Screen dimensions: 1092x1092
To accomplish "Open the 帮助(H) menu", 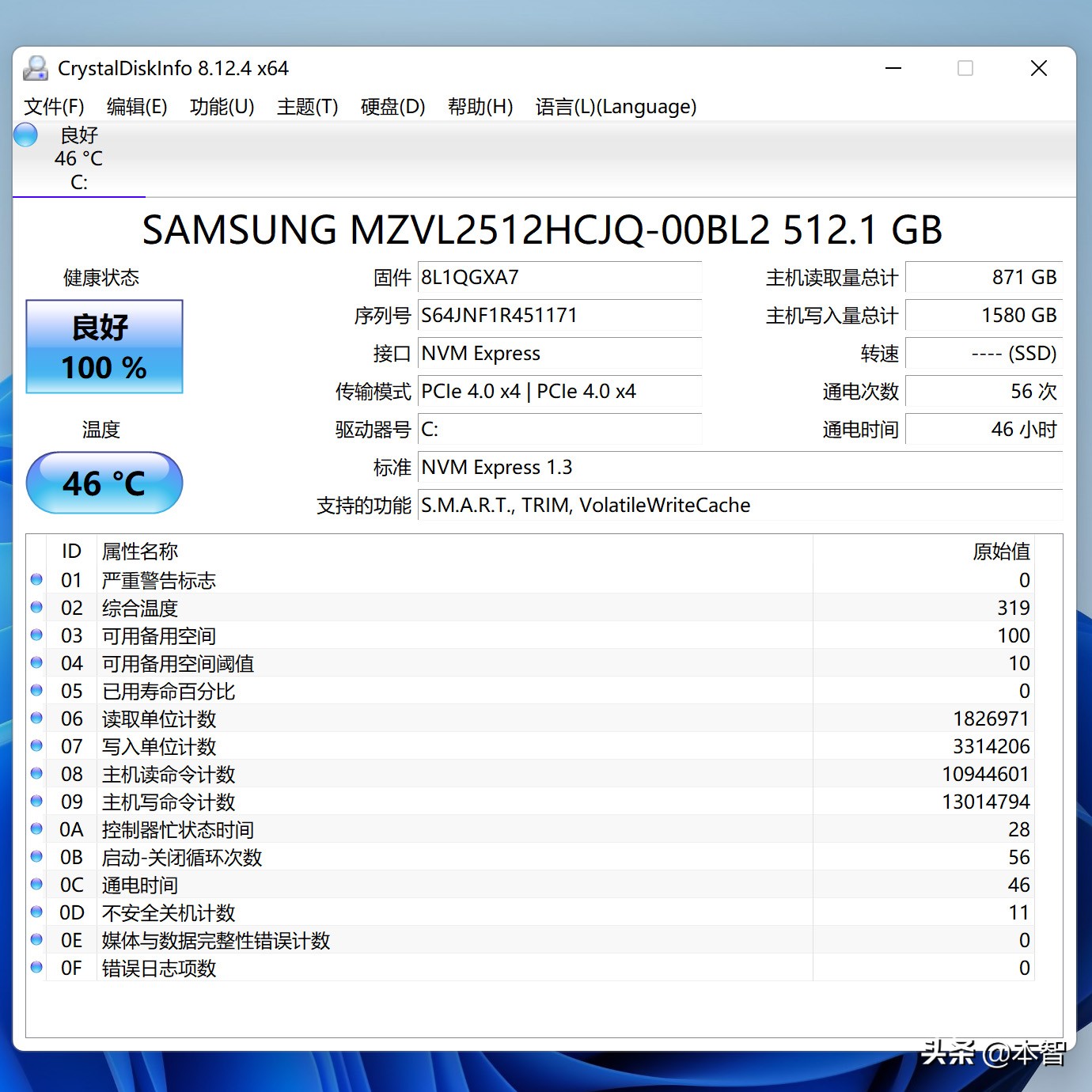I will tap(480, 107).
